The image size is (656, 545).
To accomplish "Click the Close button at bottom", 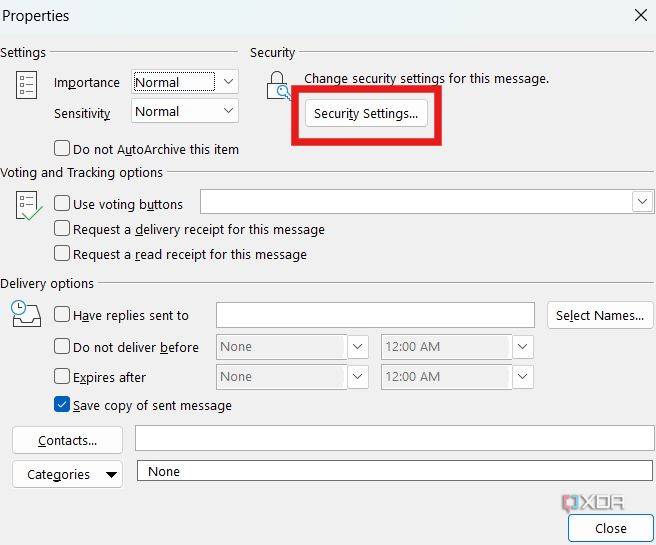I will 611,528.
